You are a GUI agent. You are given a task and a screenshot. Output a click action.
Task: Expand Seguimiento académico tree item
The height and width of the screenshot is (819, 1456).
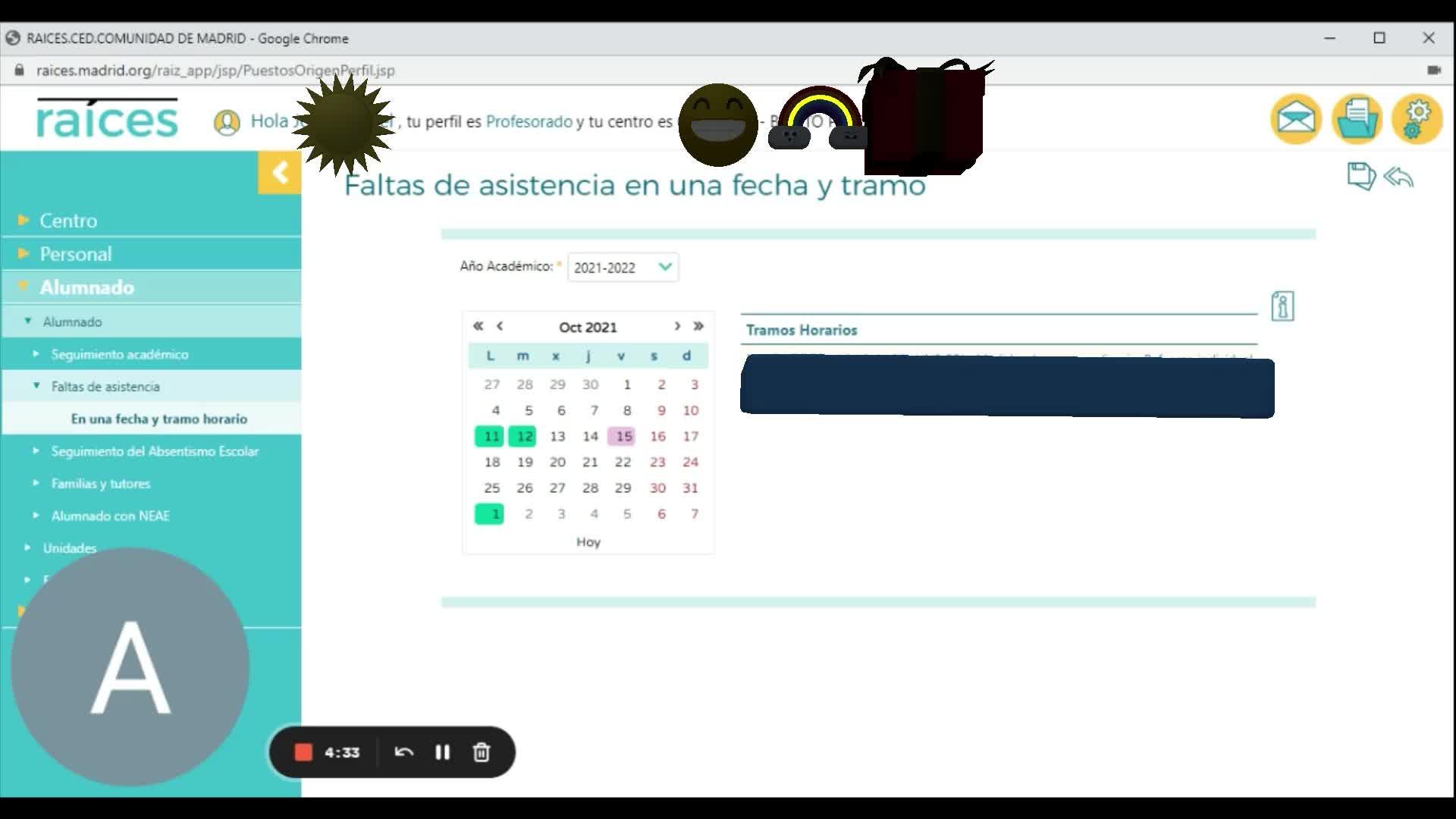pyautogui.click(x=119, y=354)
